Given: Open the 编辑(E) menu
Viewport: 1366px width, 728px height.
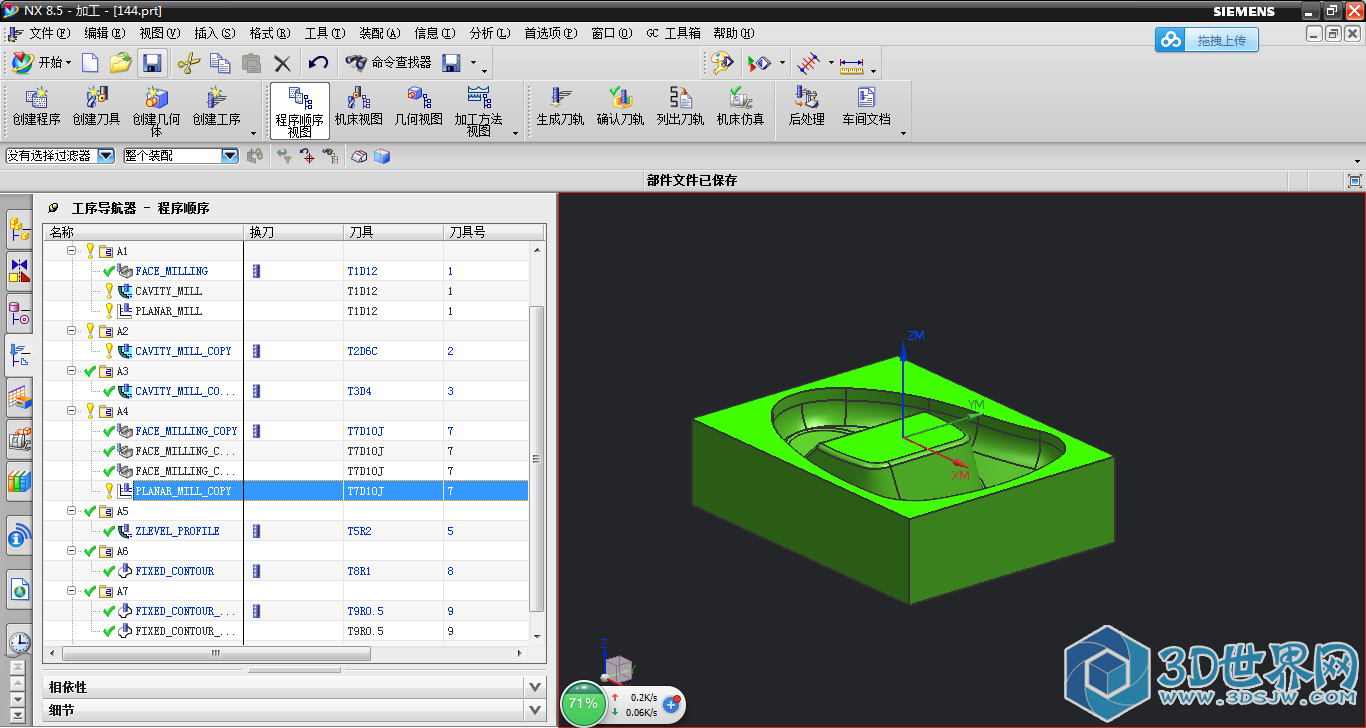Looking at the screenshot, I should 104,33.
